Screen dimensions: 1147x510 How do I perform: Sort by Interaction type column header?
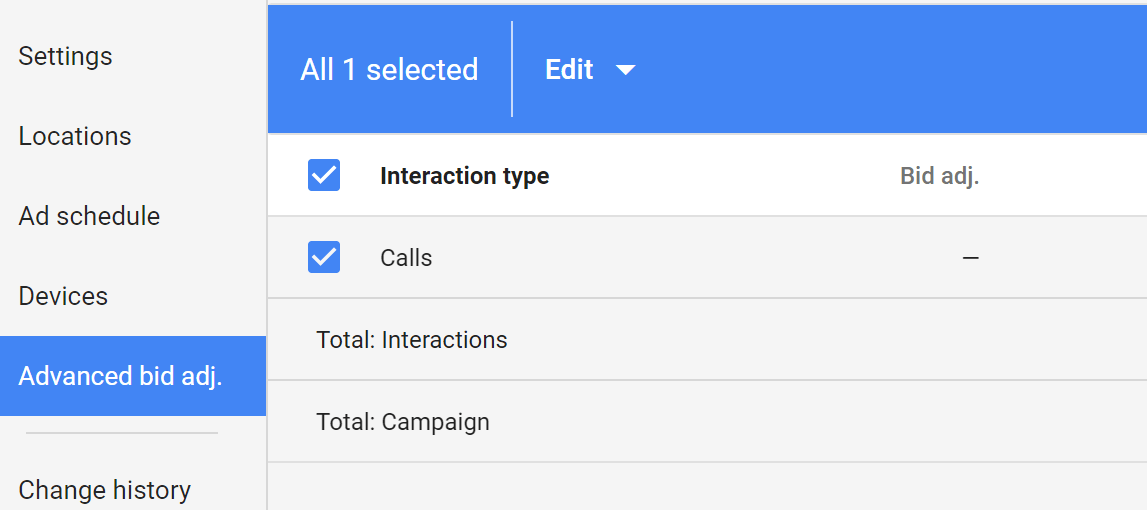click(x=464, y=176)
